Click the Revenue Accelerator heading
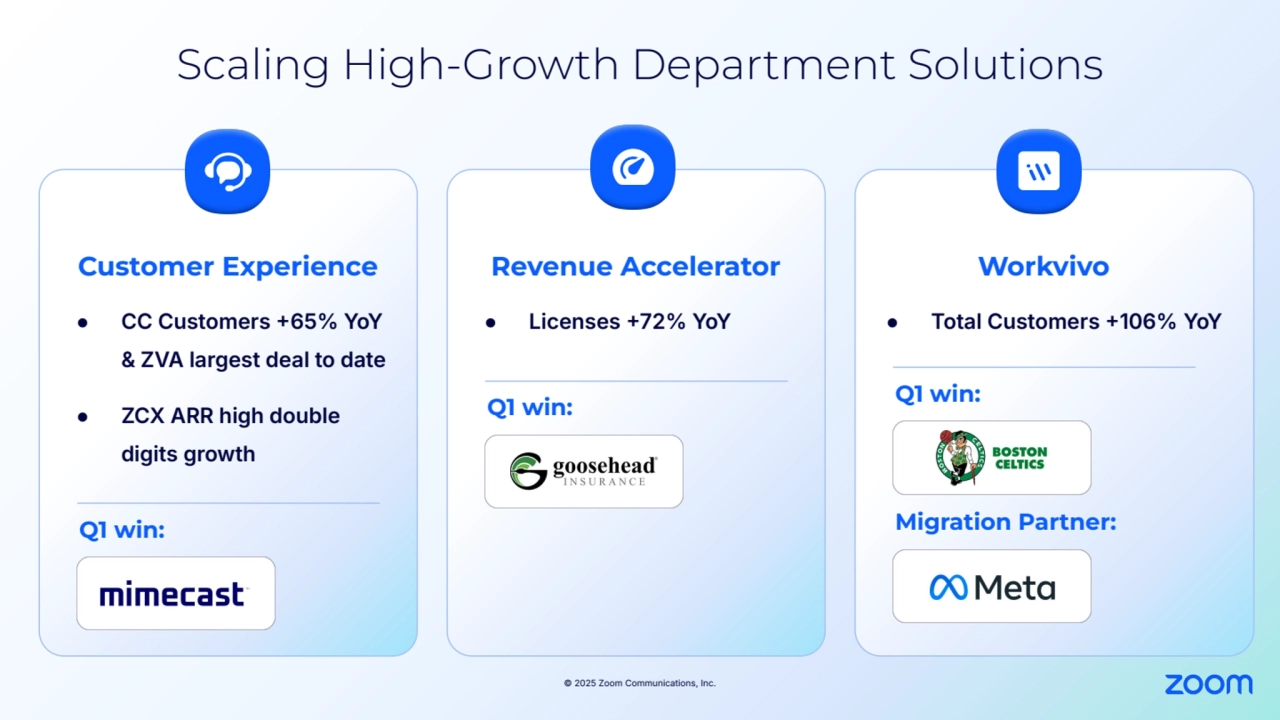Screen dimensions: 1280x720 635,267
